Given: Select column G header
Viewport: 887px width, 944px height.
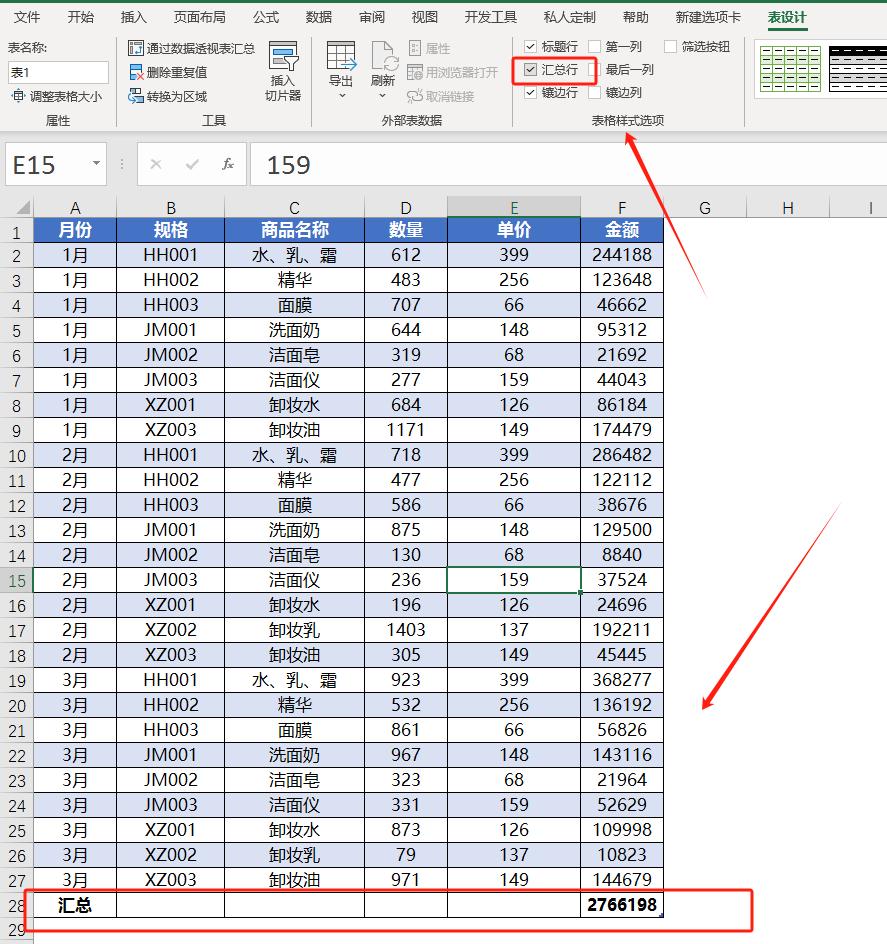Looking at the screenshot, I should tap(705, 208).
